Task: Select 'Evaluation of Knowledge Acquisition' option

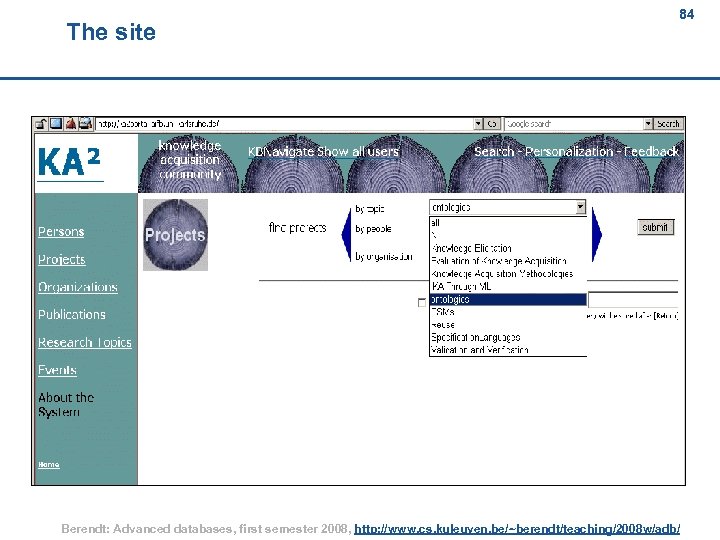Action: click(x=508, y=261)
